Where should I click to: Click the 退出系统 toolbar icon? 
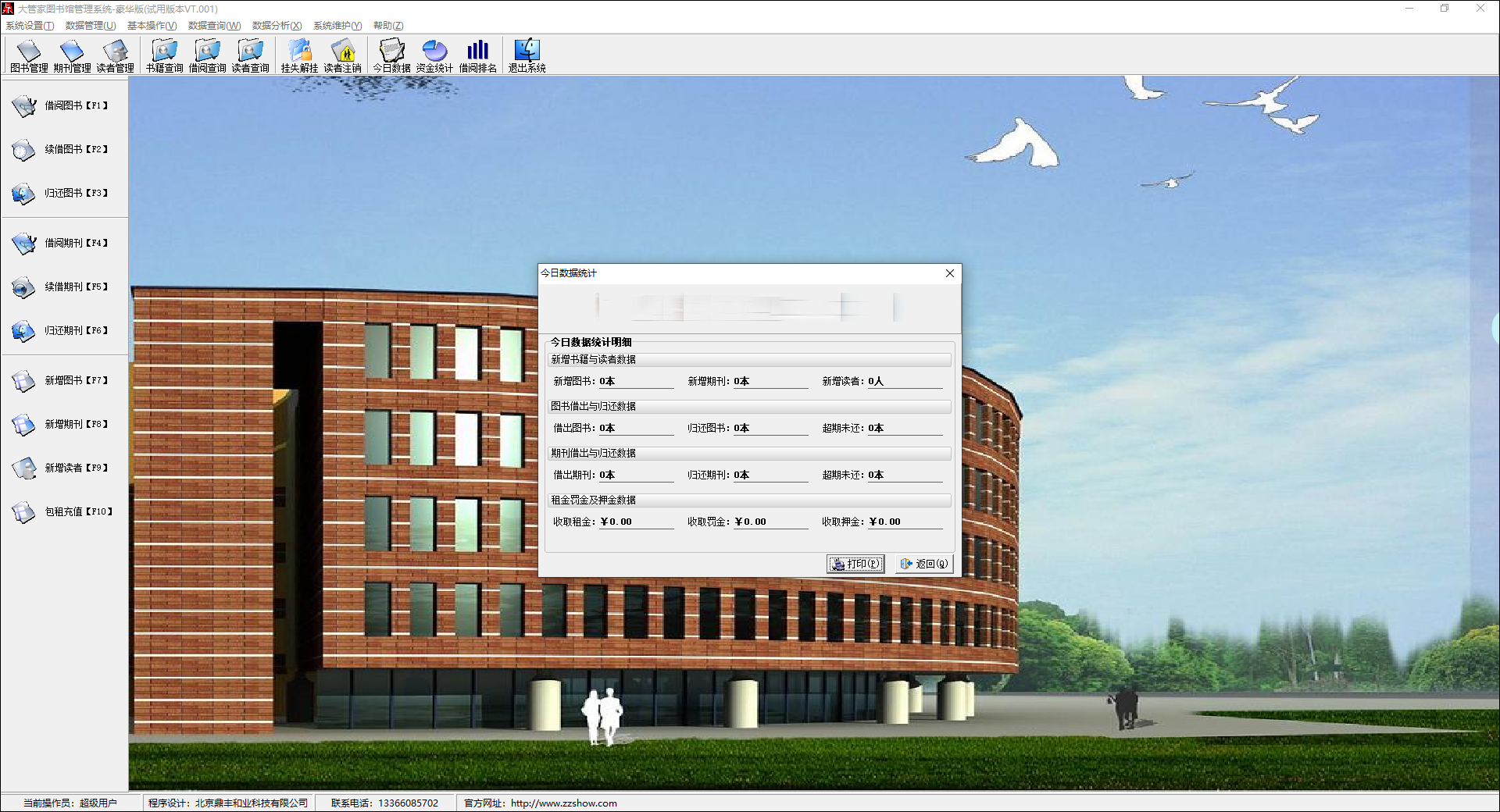(527, 56)
